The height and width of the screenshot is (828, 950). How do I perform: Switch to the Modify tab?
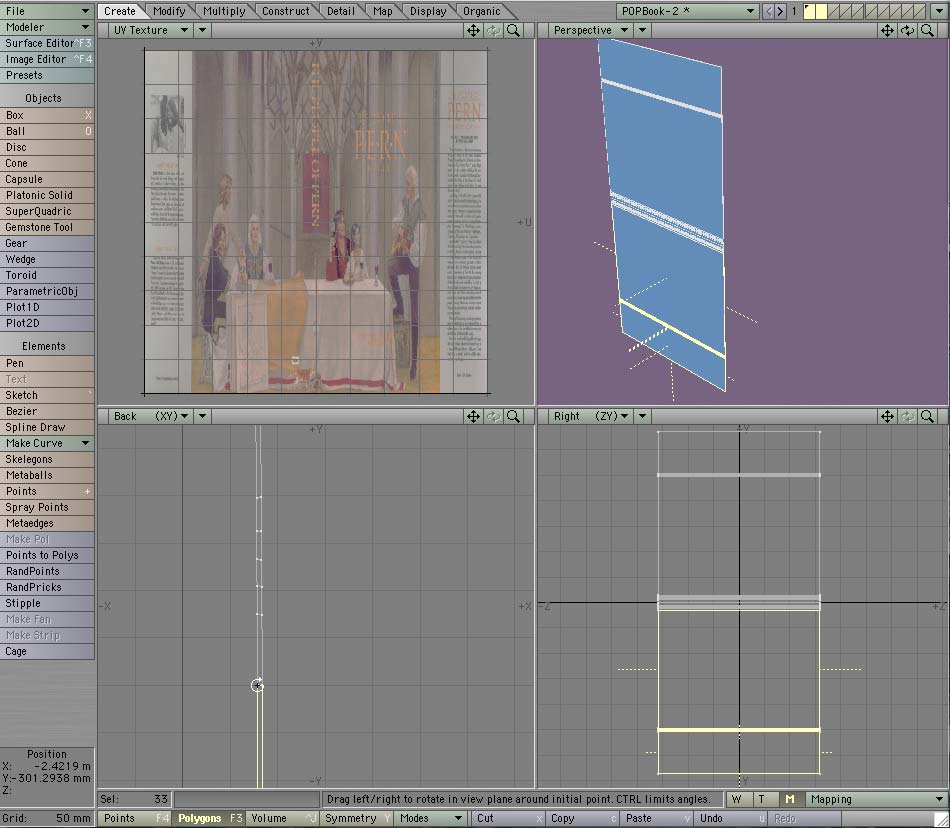[169, 11]
